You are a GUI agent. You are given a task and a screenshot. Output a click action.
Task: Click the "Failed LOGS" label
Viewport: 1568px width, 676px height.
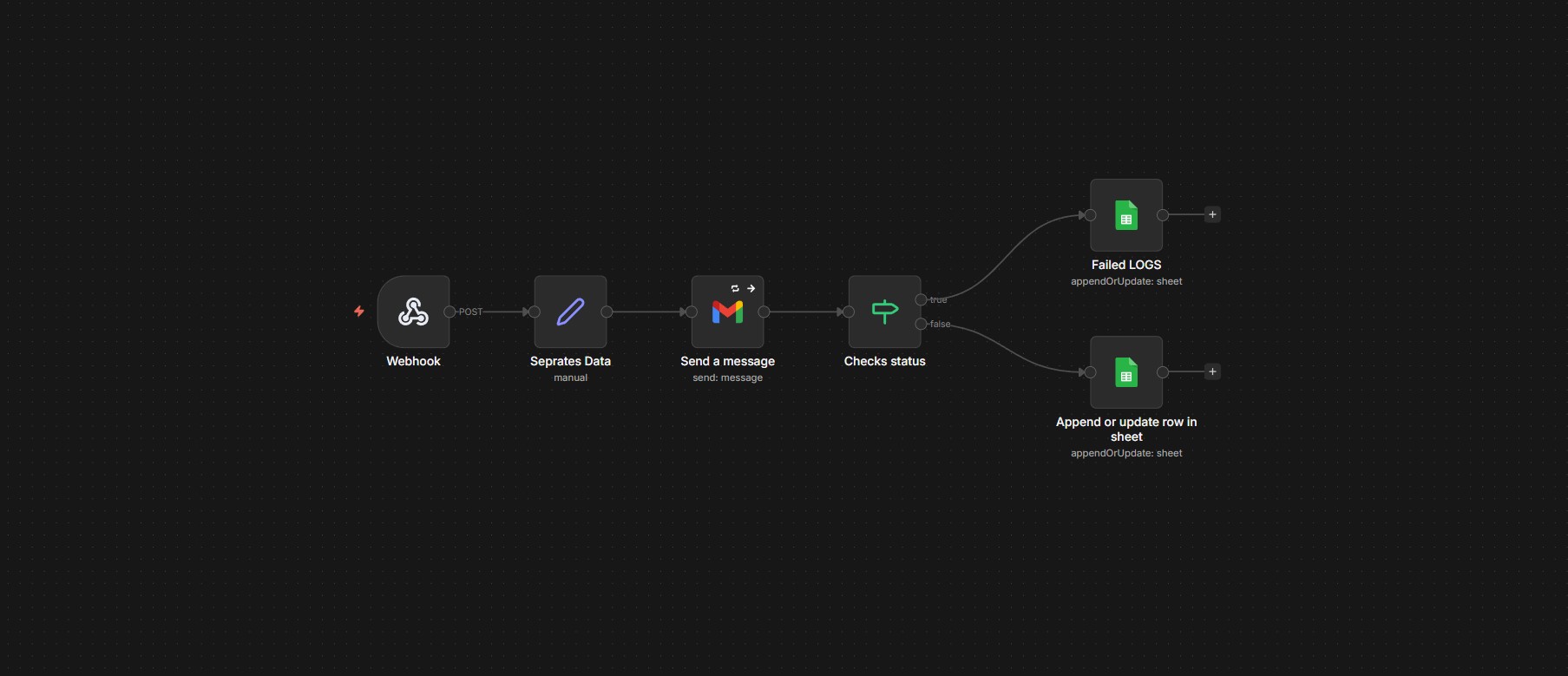pos(1126,265)
